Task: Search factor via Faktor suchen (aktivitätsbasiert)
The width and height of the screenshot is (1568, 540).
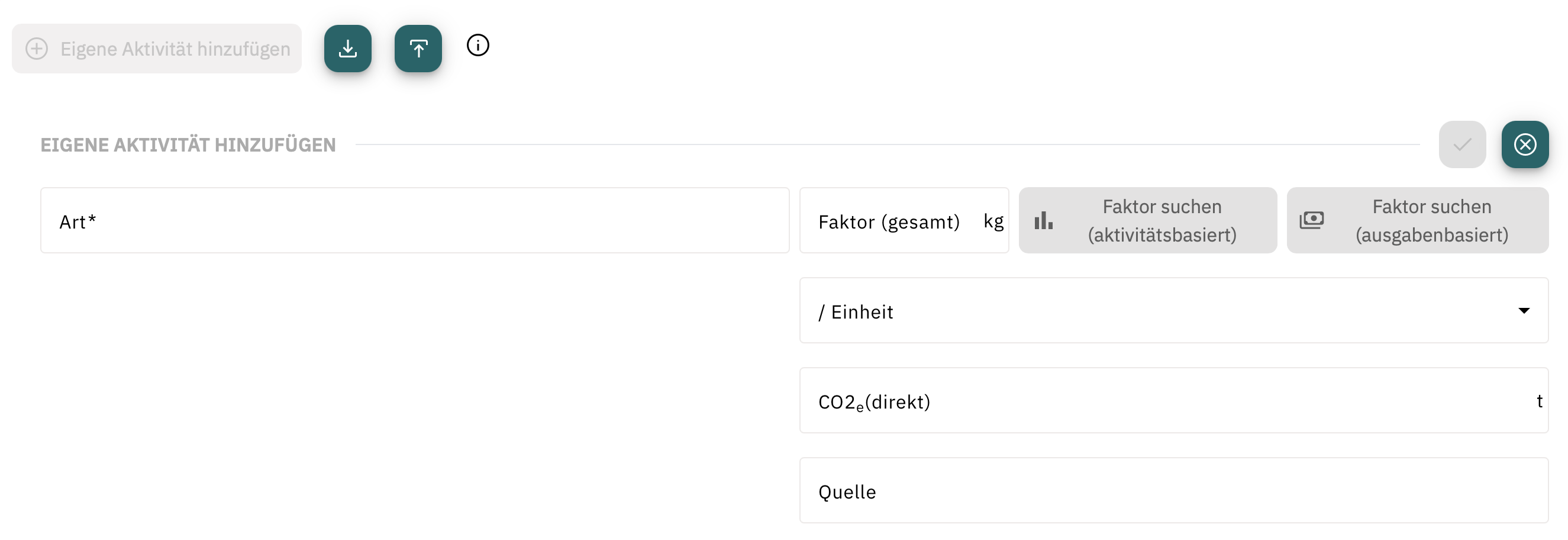Action: pos(1148,220)
